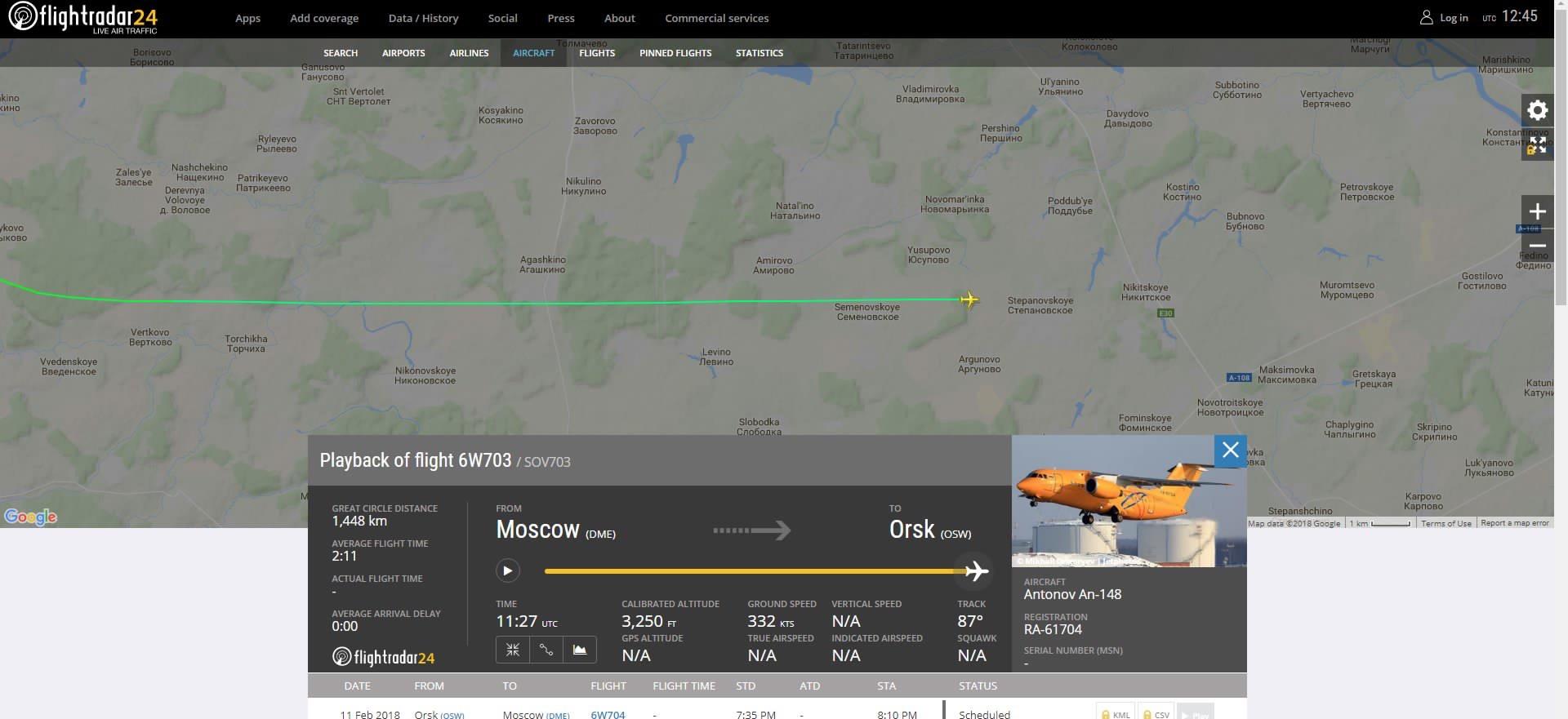Click registration RA-61704
1568x719 pixels.
[1053, 629]
